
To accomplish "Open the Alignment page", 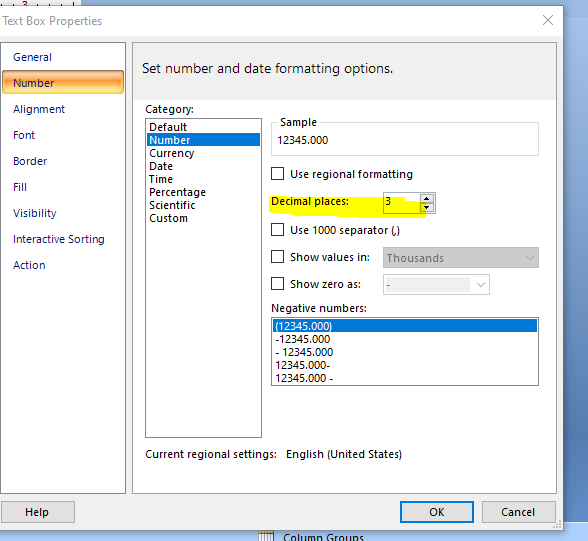I will 39,109.
